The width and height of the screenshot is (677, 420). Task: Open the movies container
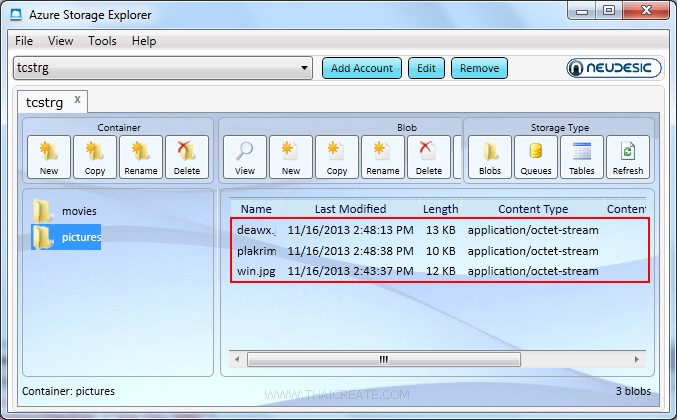[65, 211]
